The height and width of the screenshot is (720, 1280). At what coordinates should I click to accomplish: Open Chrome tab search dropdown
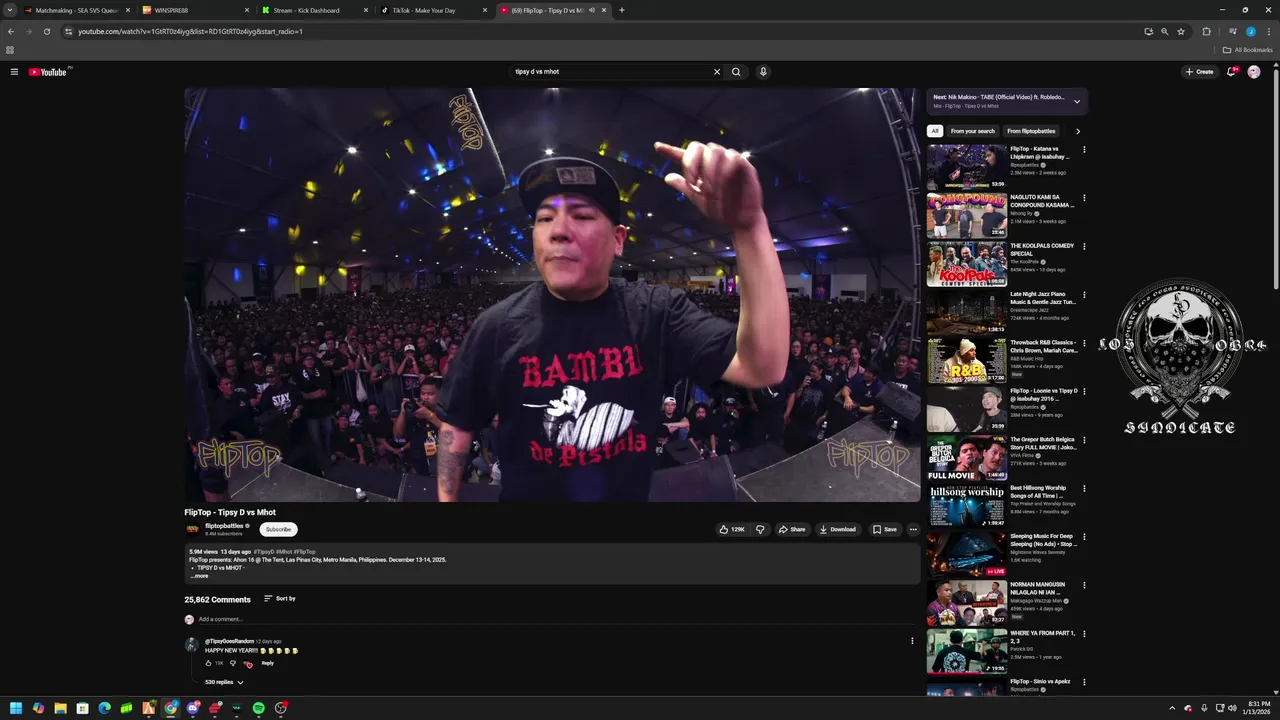pyautogui.click(x=10, y=10)
